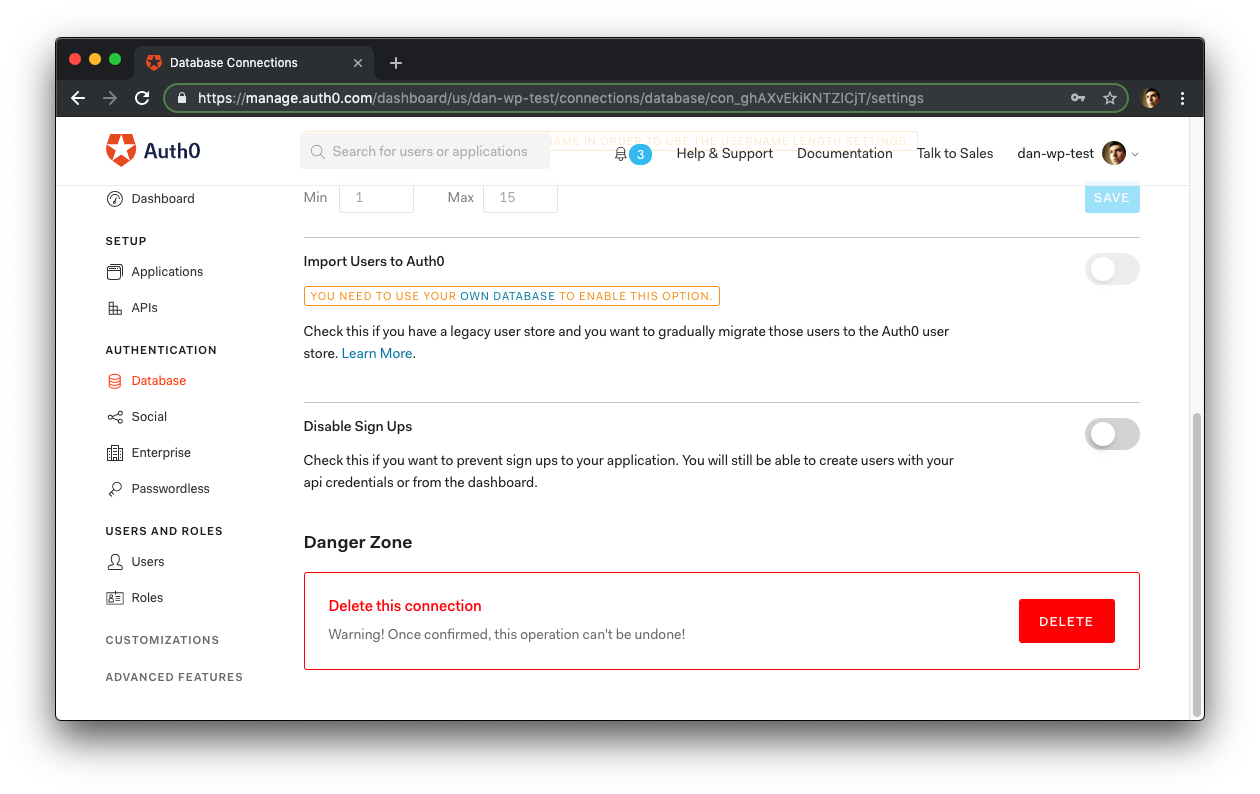The height and width of the screenshot is (794, 1260).
Task: Click the Danger Zone heading
Action: tap(358, 542)
